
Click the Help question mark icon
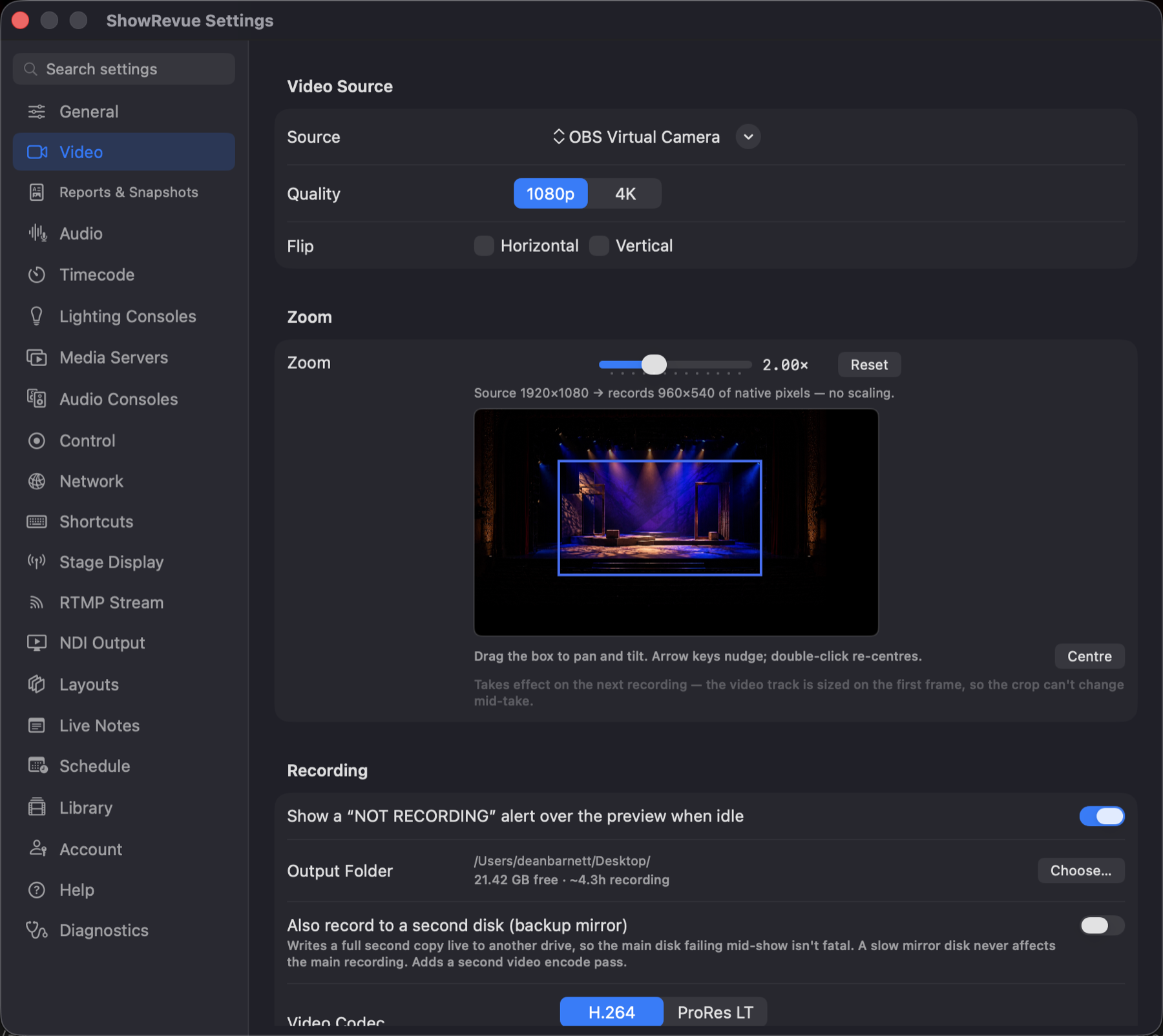click(x=37, y=890)
